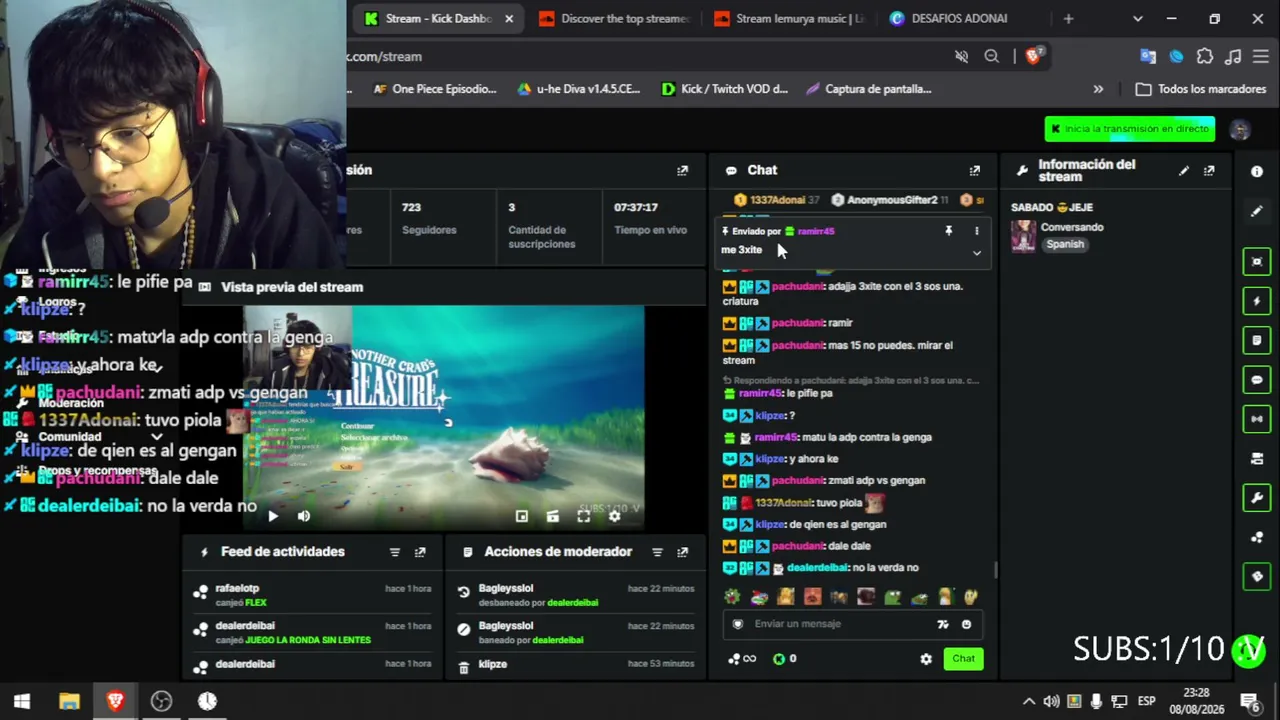Click Inicia la transmisión en directo button

pos(1130,129)
